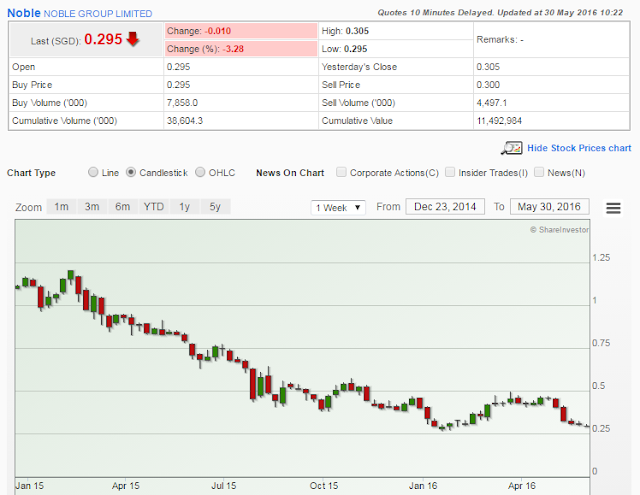Select the Line chart type
Image resolution: width=640 pixels, height=495 pixels.
click(93, 172)
